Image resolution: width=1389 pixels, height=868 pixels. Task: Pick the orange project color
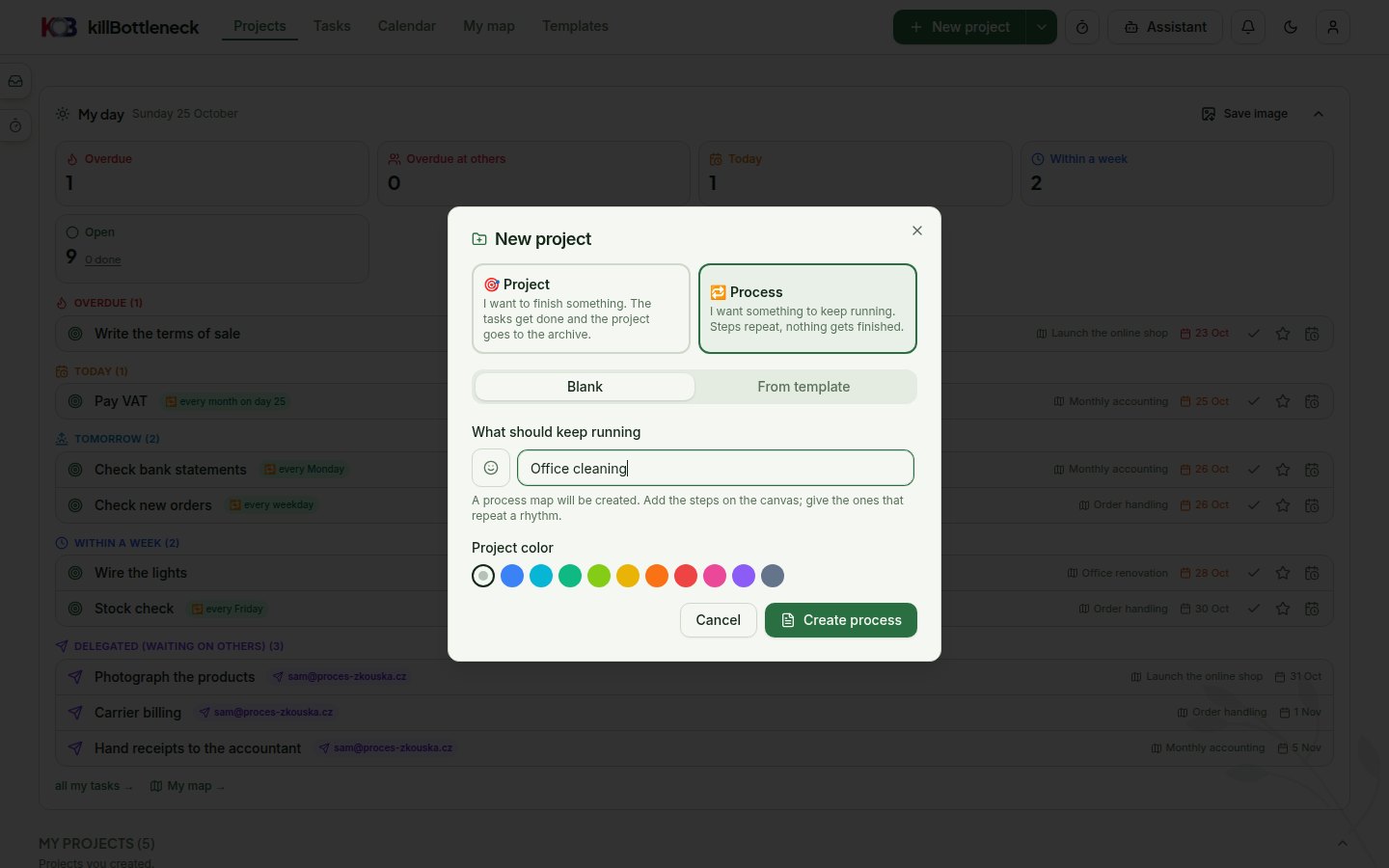pos(657,576)
